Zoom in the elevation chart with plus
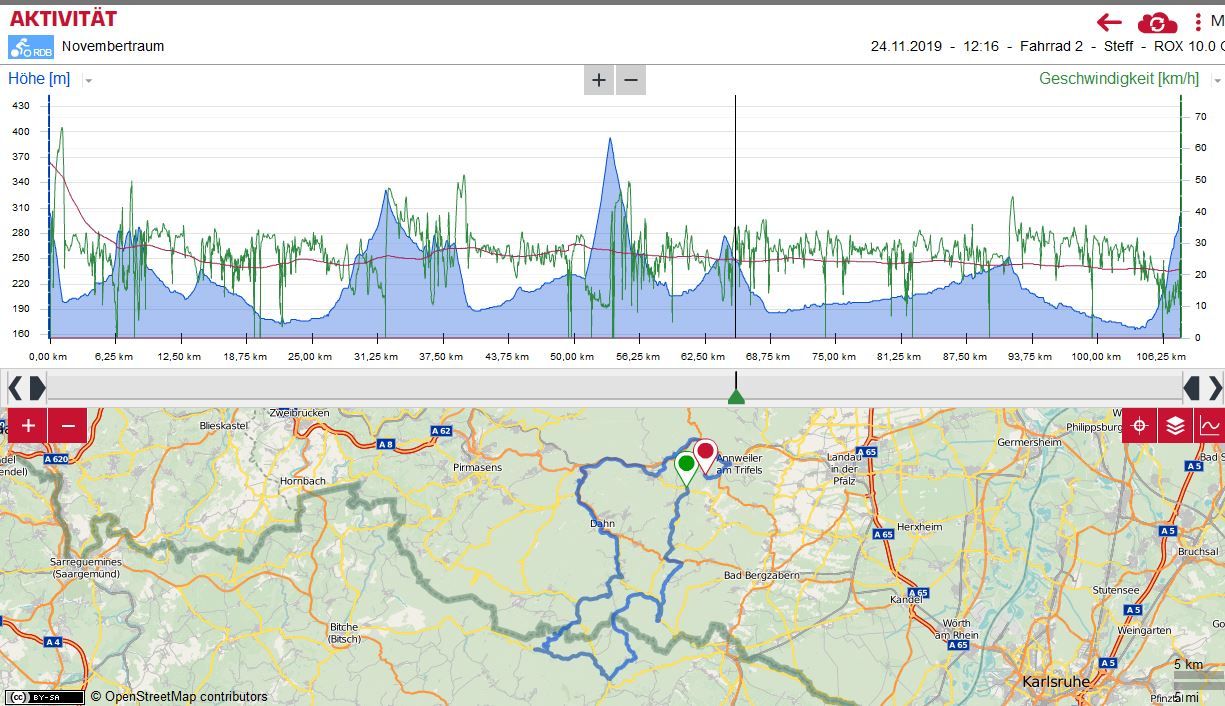The width and height of the screenshot is (1225, 706). coord(598,80)
